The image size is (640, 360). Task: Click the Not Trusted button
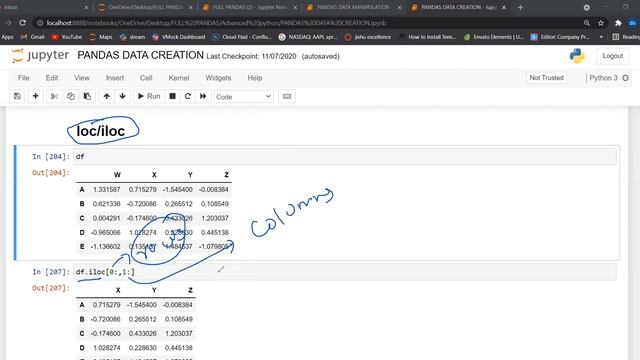pyautogui.click(x=547, y=78)
